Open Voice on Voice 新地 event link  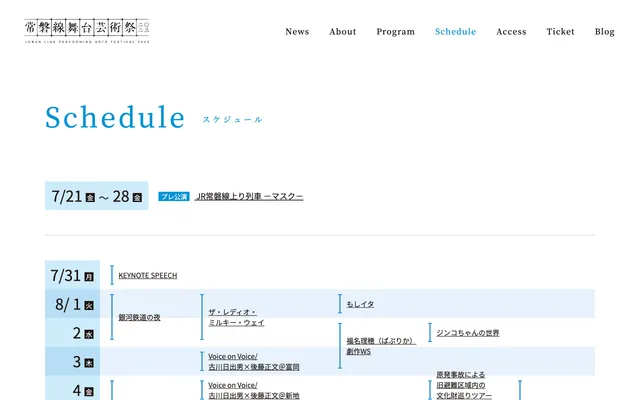click(253, 390)
